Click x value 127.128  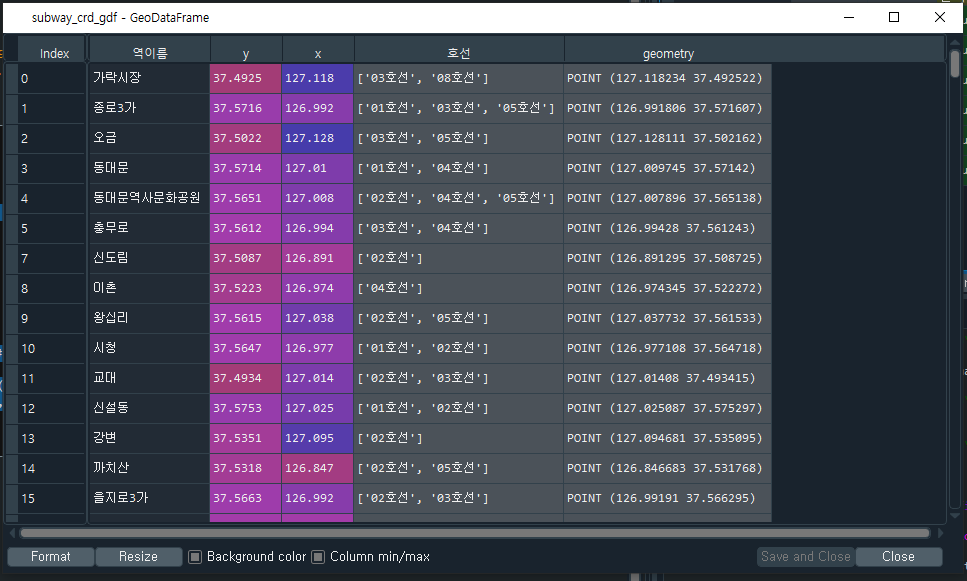click(318, 138)
